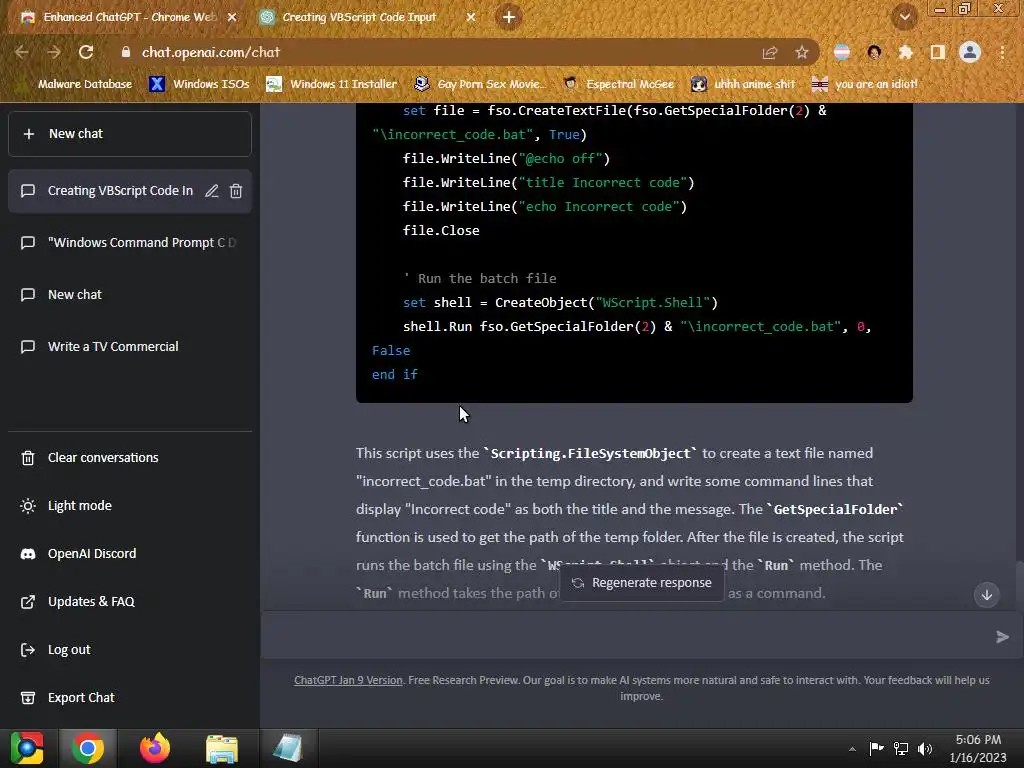Open the Write a TV Commercial conversation
This screenshot has width=1024, height=768.
[129, 347]
